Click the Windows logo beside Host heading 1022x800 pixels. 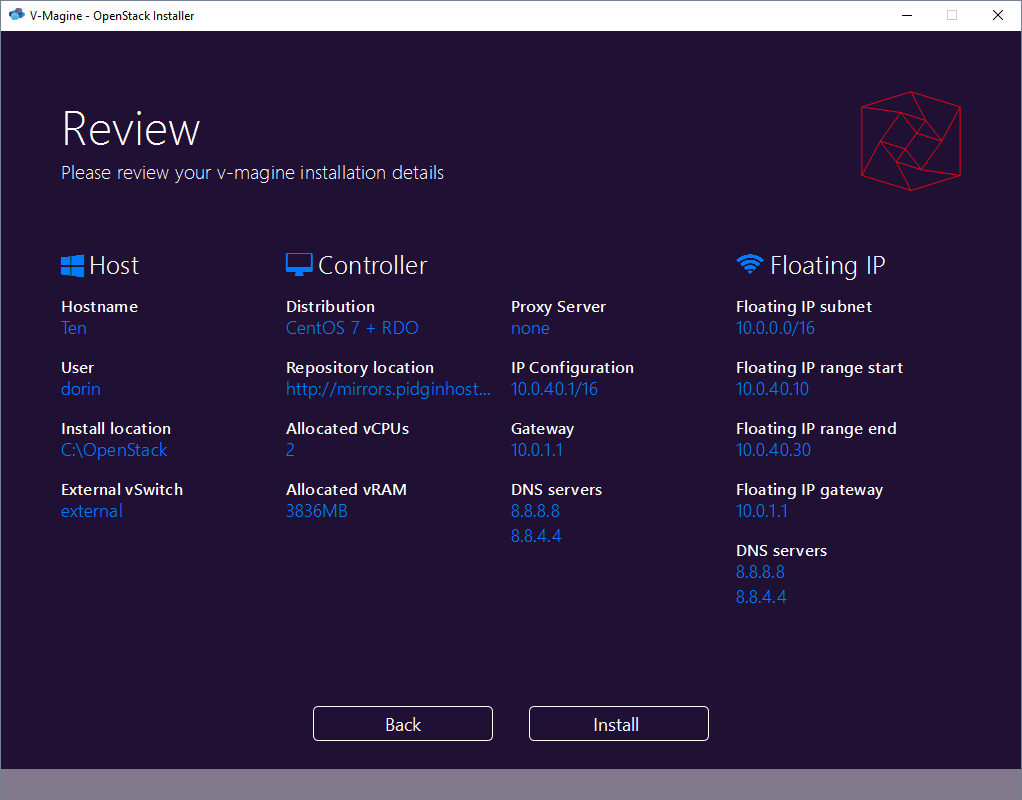(x=72, y=265)
